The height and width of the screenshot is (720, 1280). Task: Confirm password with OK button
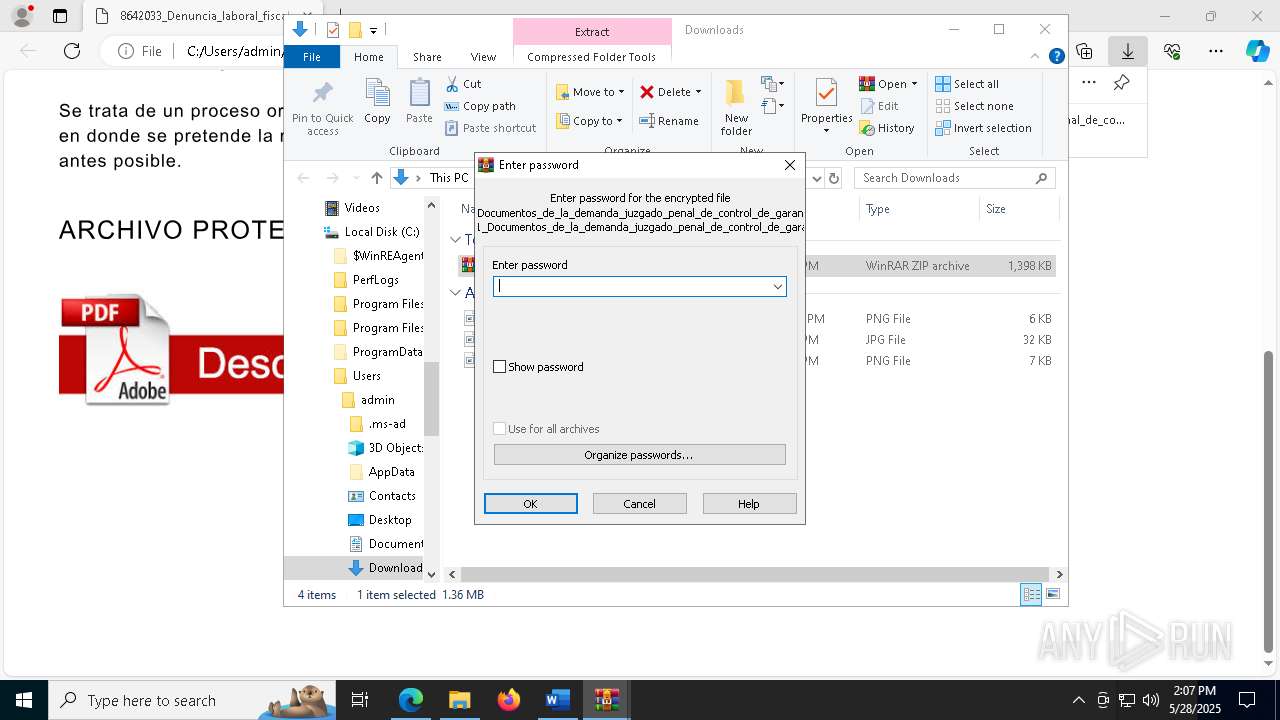(531, 504)
